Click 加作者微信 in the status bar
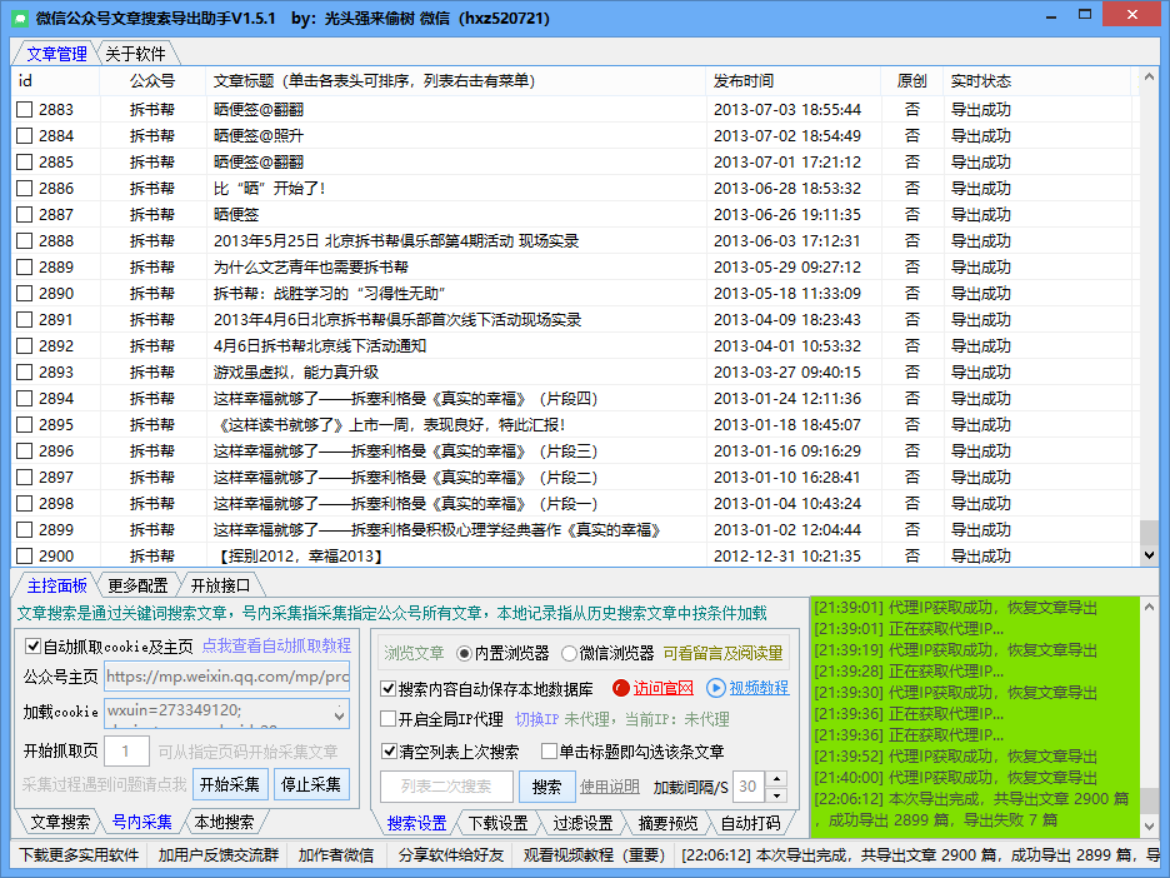 (336, 855)
